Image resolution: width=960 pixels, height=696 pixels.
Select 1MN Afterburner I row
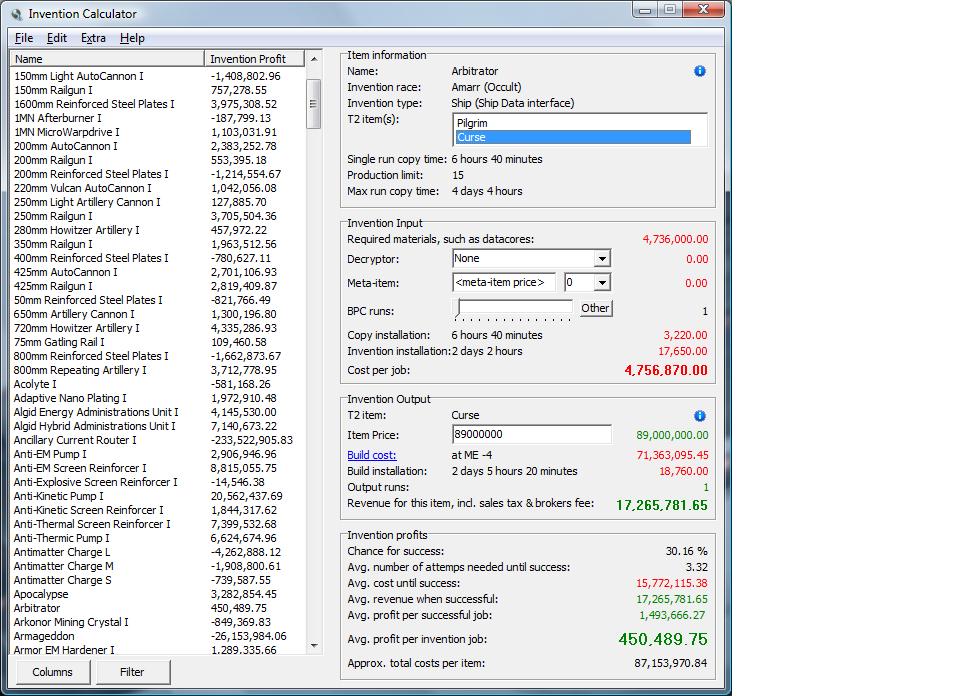[x=158, y=118]
